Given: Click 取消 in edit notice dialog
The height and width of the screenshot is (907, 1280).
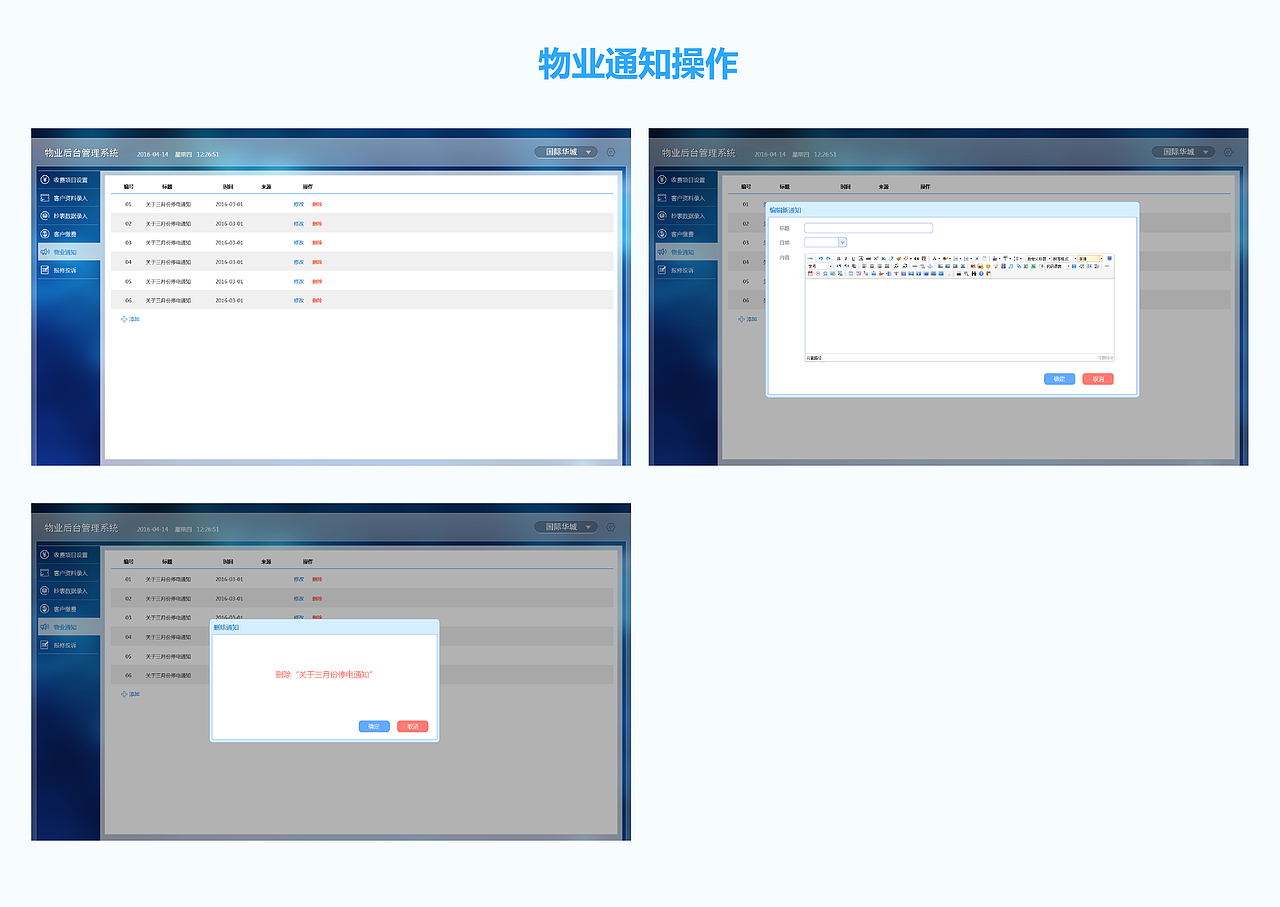Looking at the screenshot, I should tap(1098, 379).
